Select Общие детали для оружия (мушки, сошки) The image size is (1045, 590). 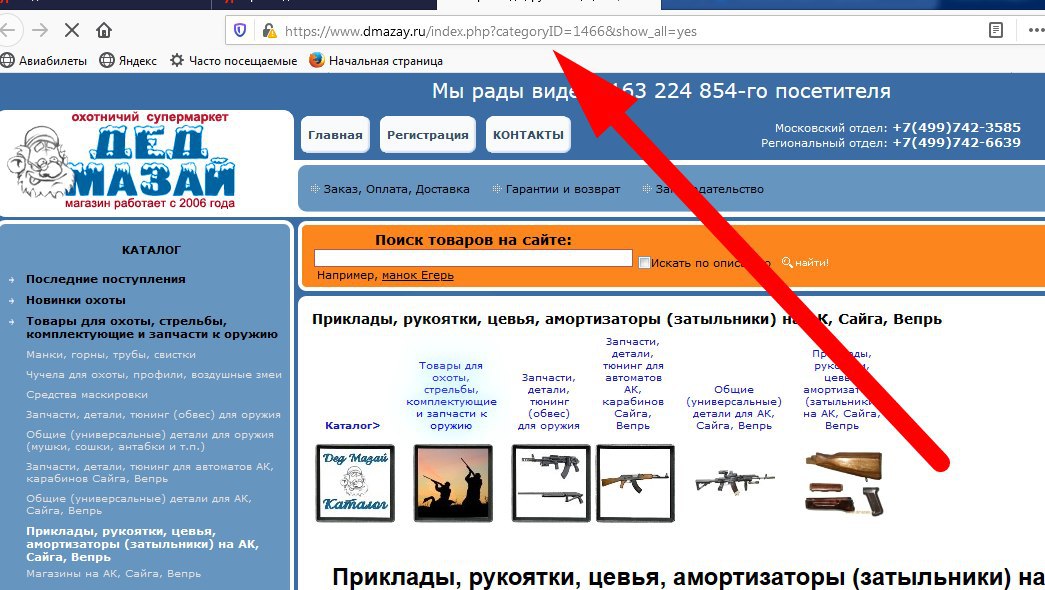click(x=150, y=441)
